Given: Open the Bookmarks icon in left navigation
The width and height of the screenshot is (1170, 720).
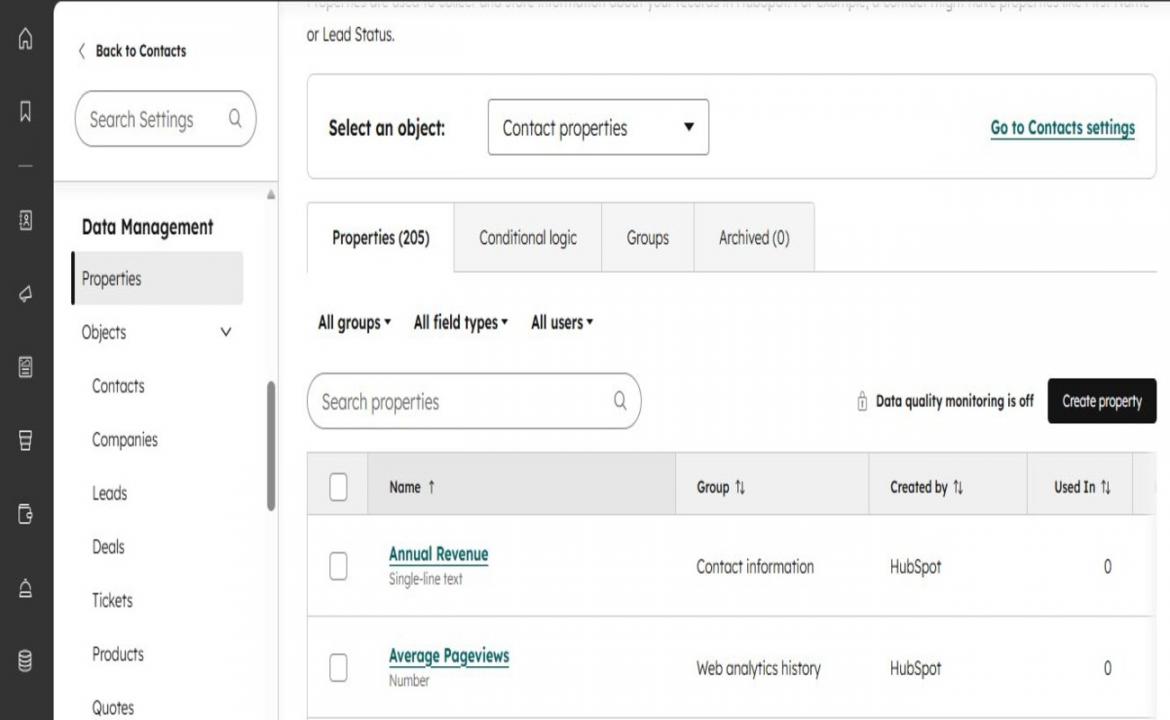Looking at the screenshot, I should [25, 111].
